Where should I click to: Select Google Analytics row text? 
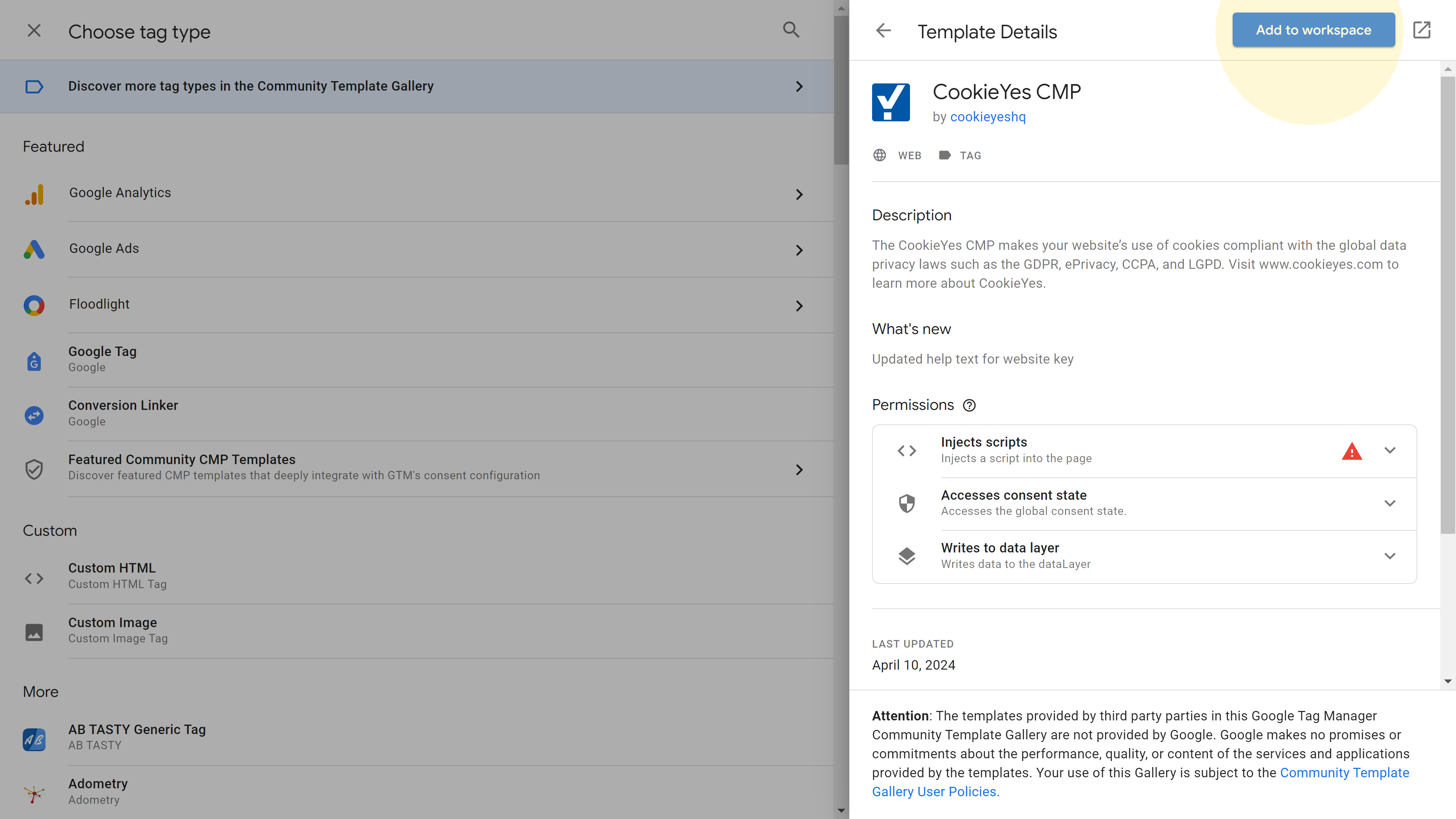[x=120, y=193]
